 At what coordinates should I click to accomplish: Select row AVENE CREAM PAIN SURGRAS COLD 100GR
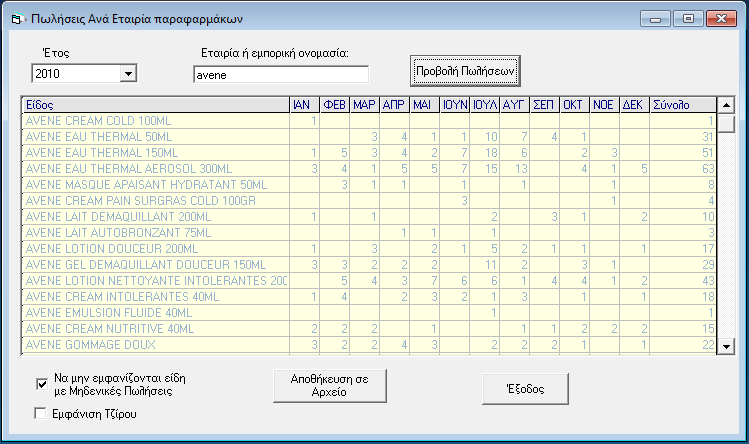tap(369, 201)
